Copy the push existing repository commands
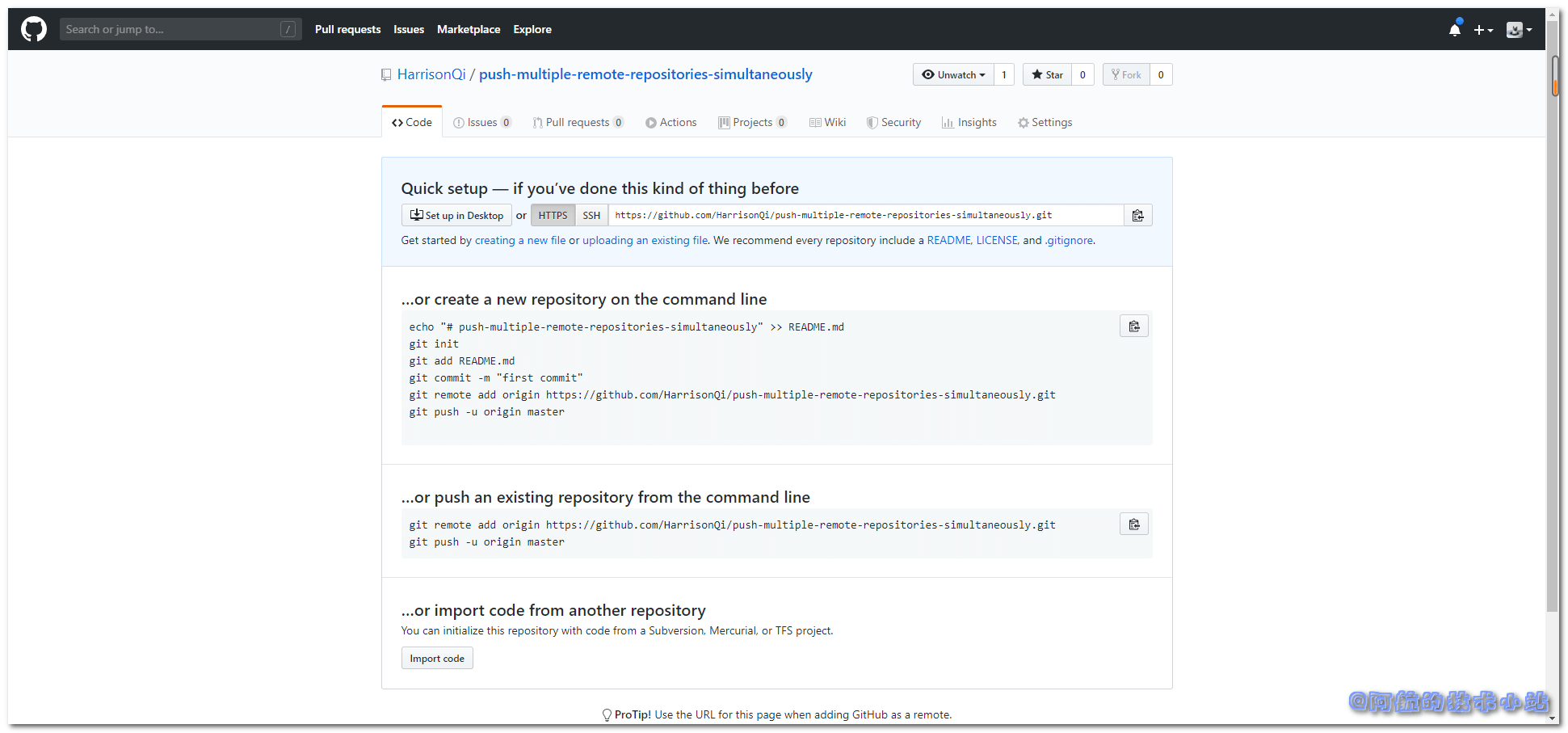Screen dimensions: 1568x733 click(1133, 524)
